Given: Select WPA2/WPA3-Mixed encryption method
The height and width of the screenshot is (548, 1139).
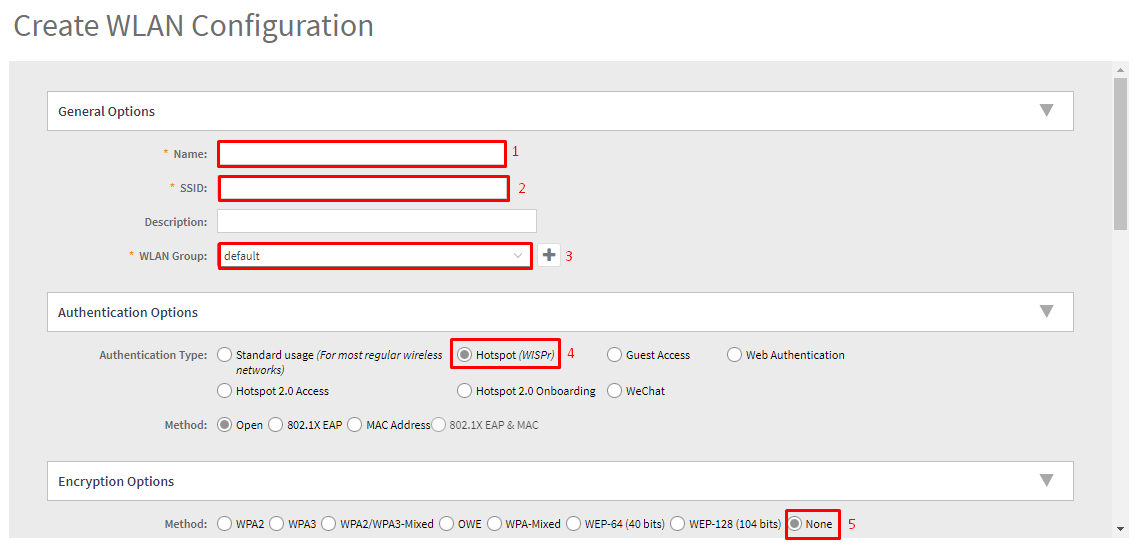Looking at the screenshot, I should click(328, 523).
